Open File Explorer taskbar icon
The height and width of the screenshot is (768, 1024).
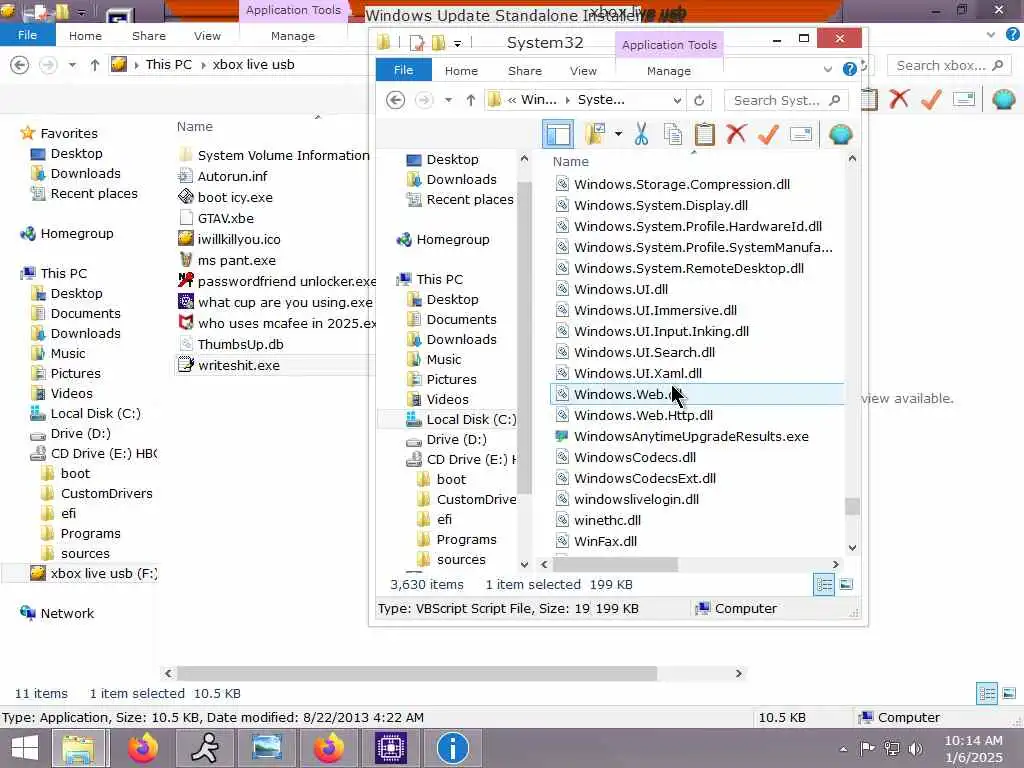click(78, 748)
